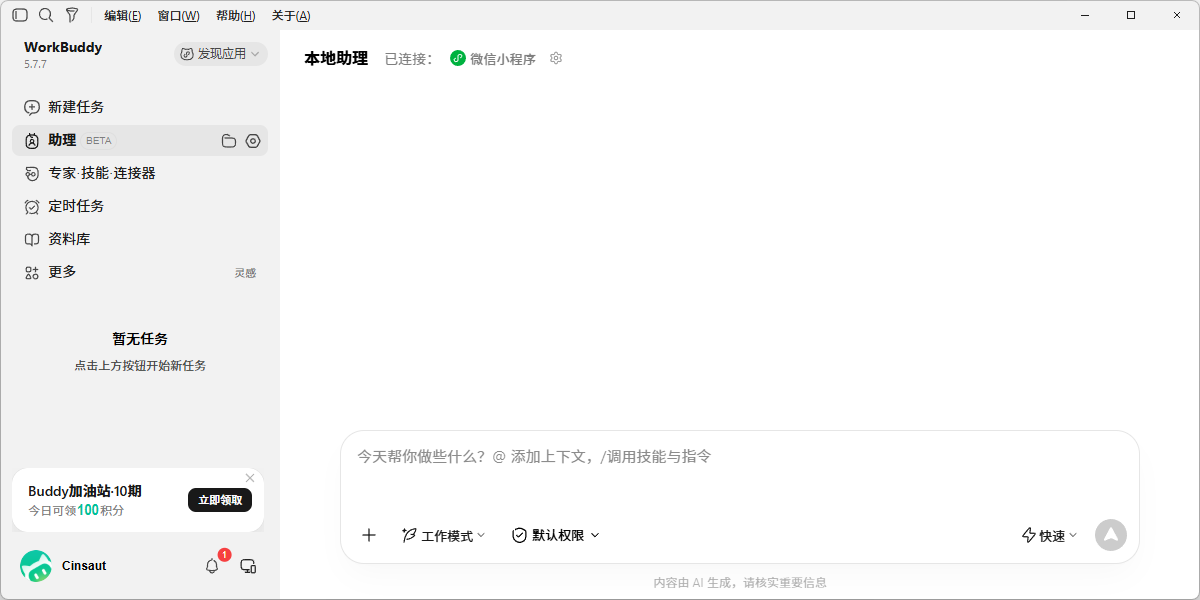Viewport: 1200px width, 600px height.
Task: Click the 灵感 label
Action: tap(245, 273)
